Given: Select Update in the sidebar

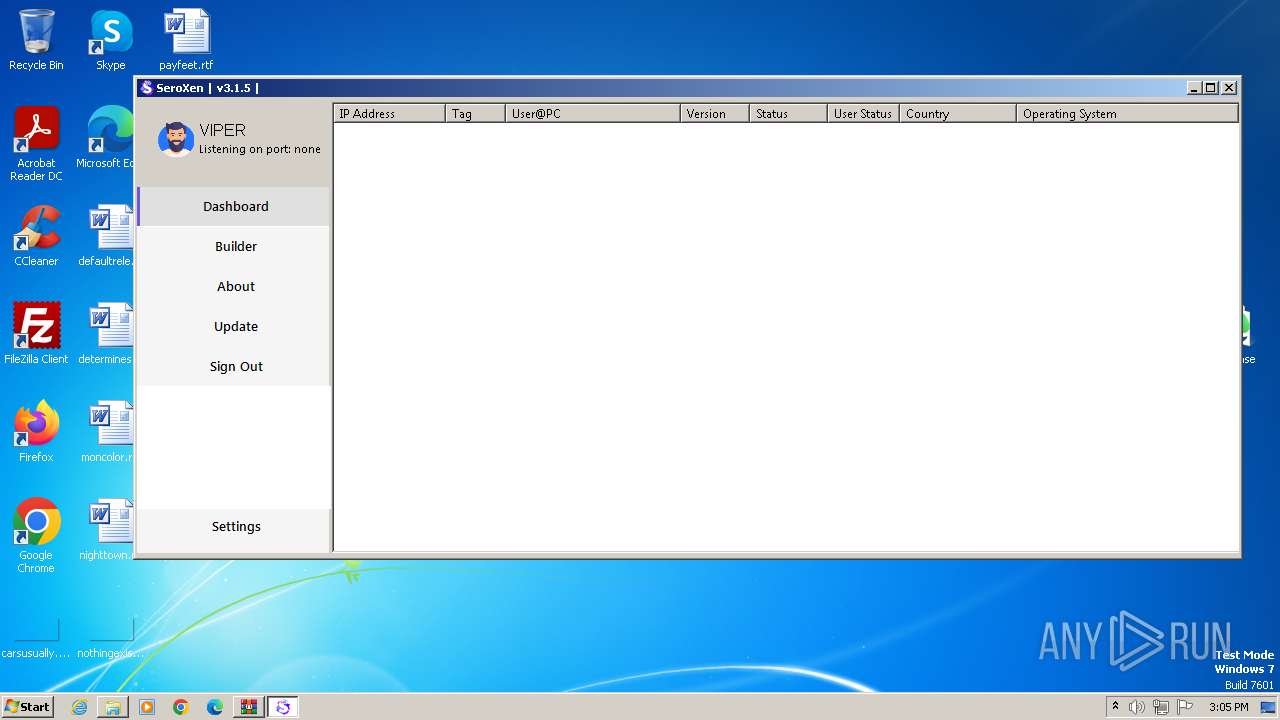Looking at the screenshot, I should [234, 326].
